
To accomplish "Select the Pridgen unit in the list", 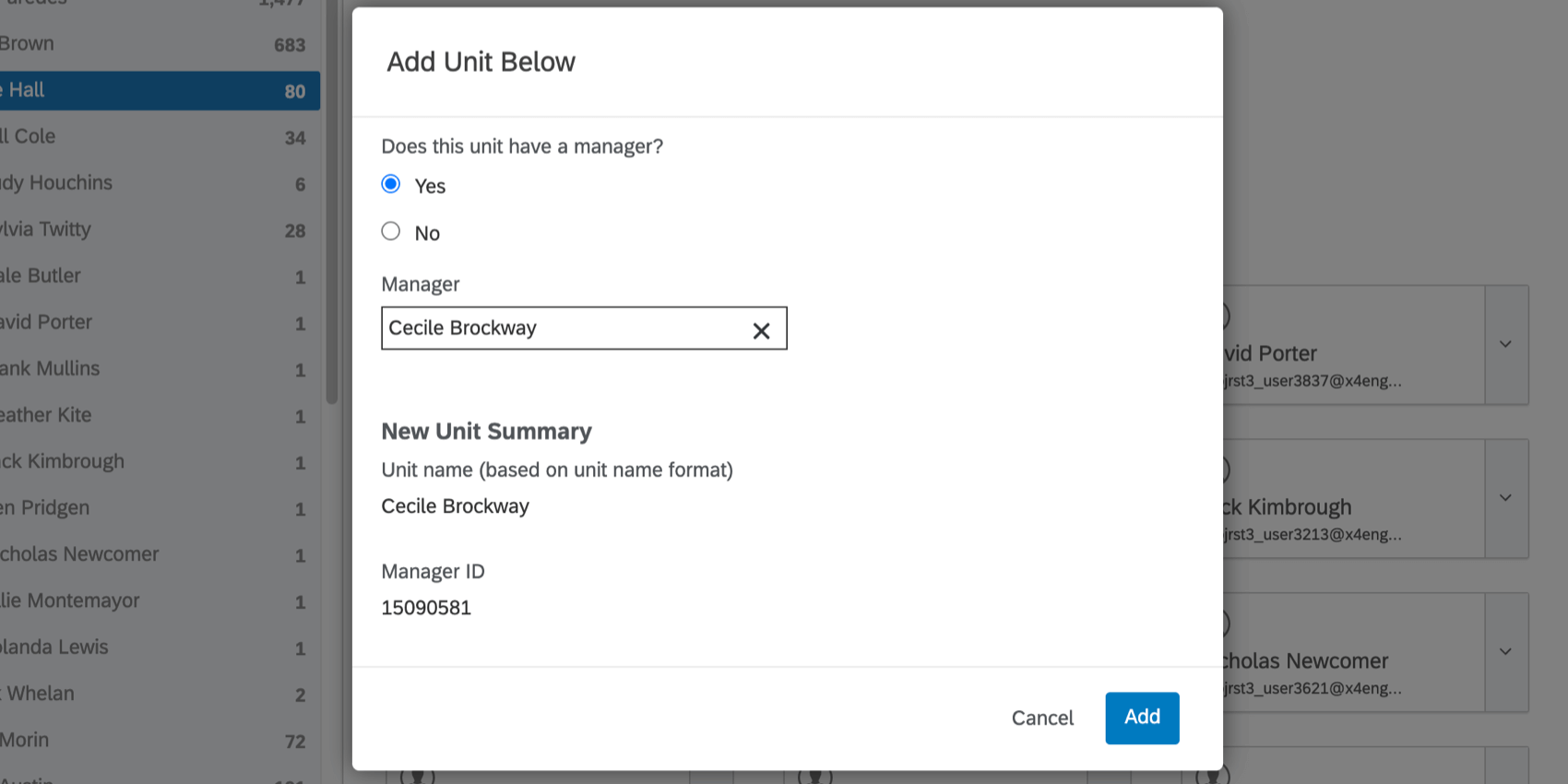I will coord(157,508).
